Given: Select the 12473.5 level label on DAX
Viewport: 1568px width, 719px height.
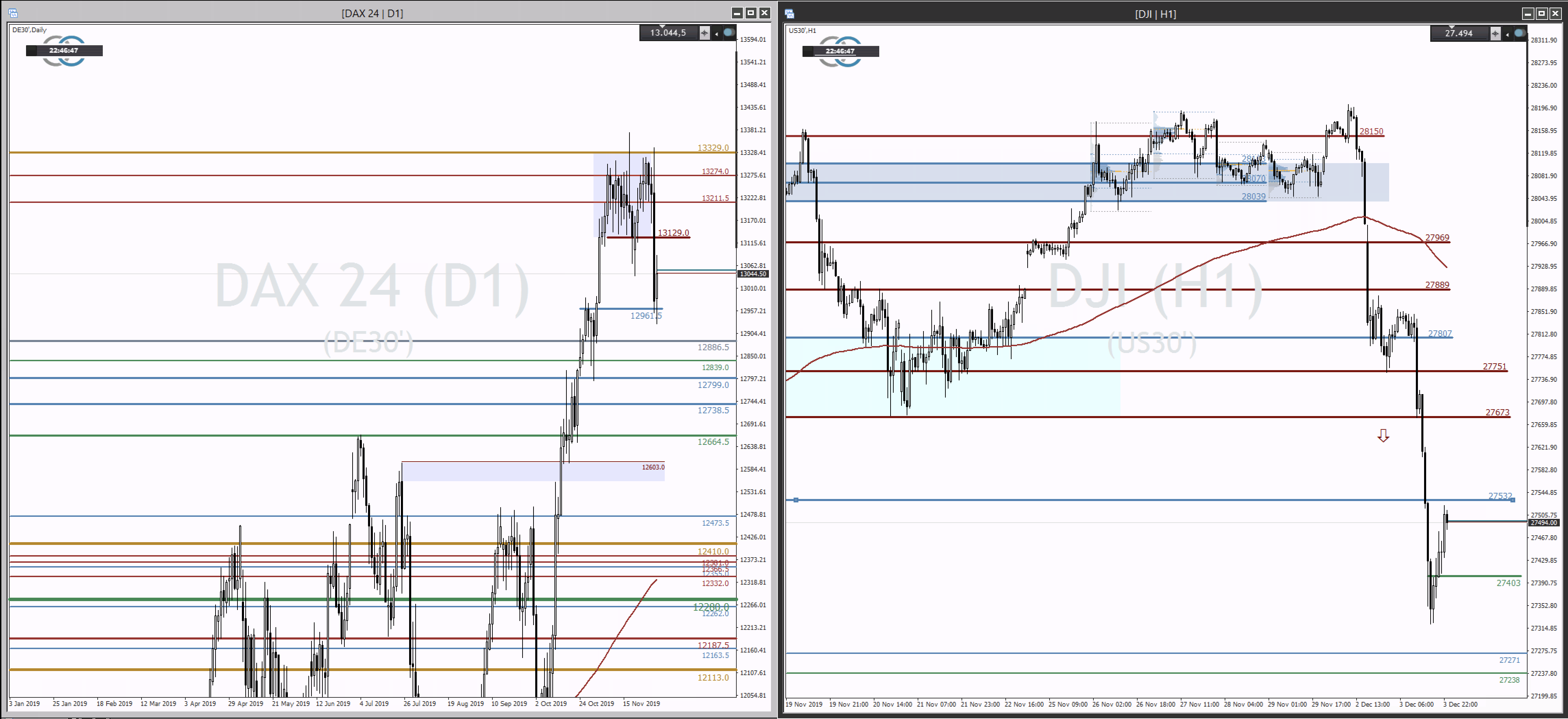Looking at the screenshot, I should (714, 523).
